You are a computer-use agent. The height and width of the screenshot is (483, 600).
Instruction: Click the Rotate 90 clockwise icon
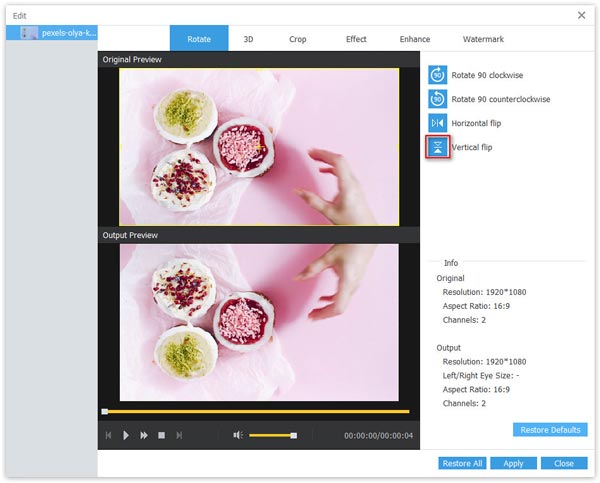(438, 75)
